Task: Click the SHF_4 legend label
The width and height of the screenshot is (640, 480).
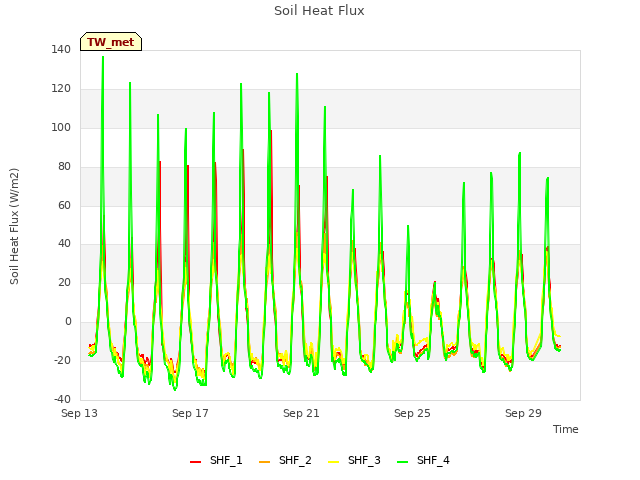Action: [433, 460]
